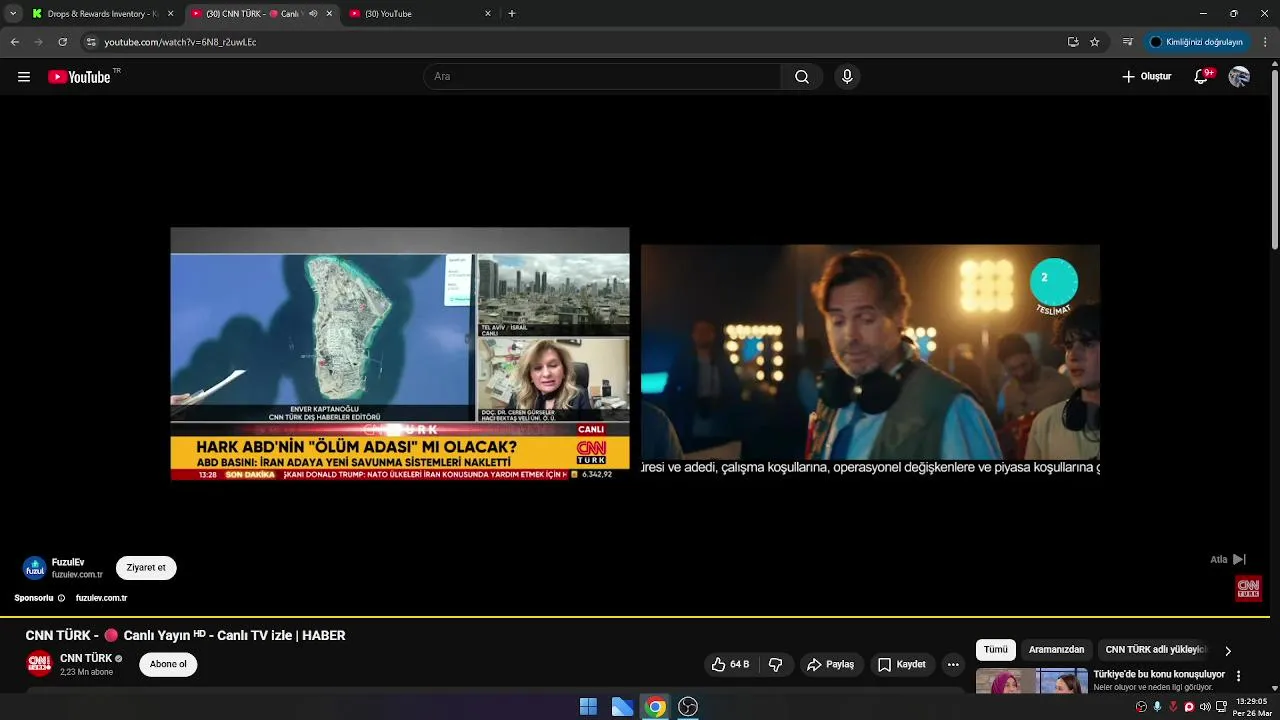Save the video with Kaydet button
Image resolution: width=1280 pixels, height=720 pixels.
tap(901, 664)
